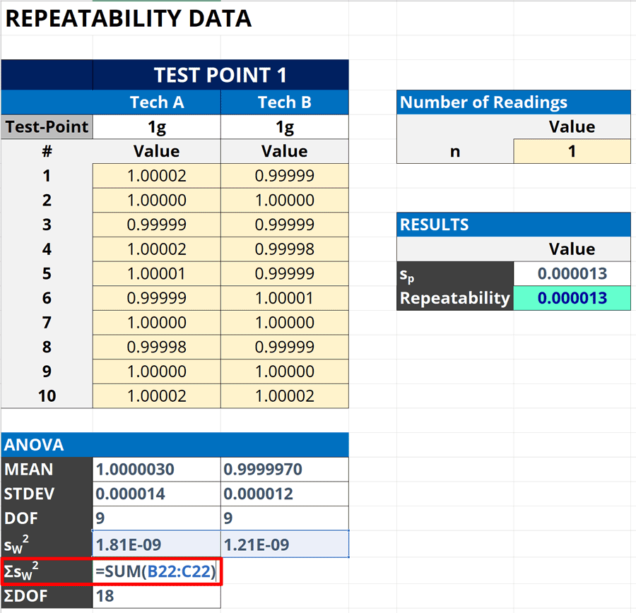Select the Tech B MEAN cell 0.9999970

(x=284, y=469)
